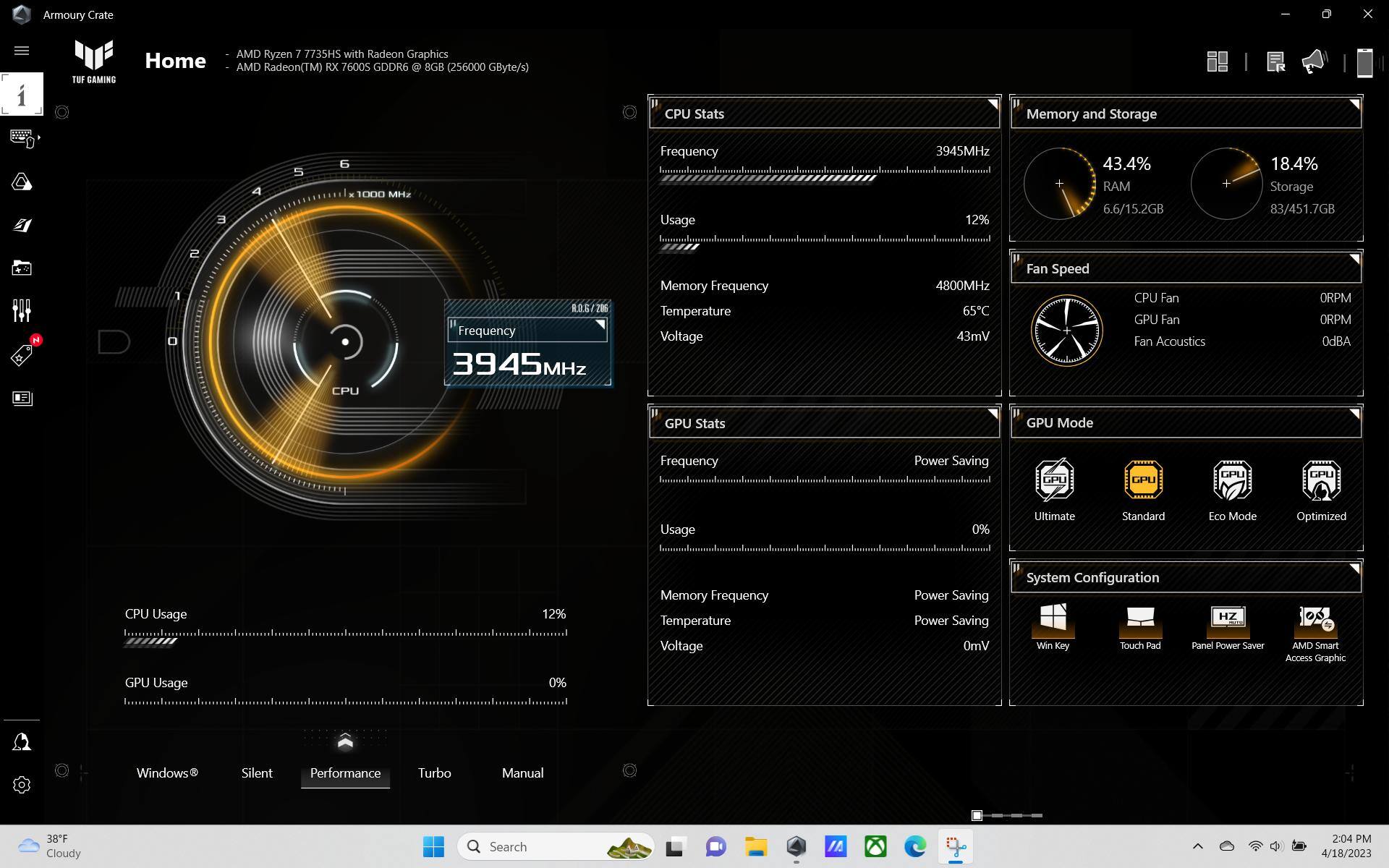Click the layout view icon in header
Image resolution: width=1389 pixels, height=868 pixels.
(x=1218, y=62)
